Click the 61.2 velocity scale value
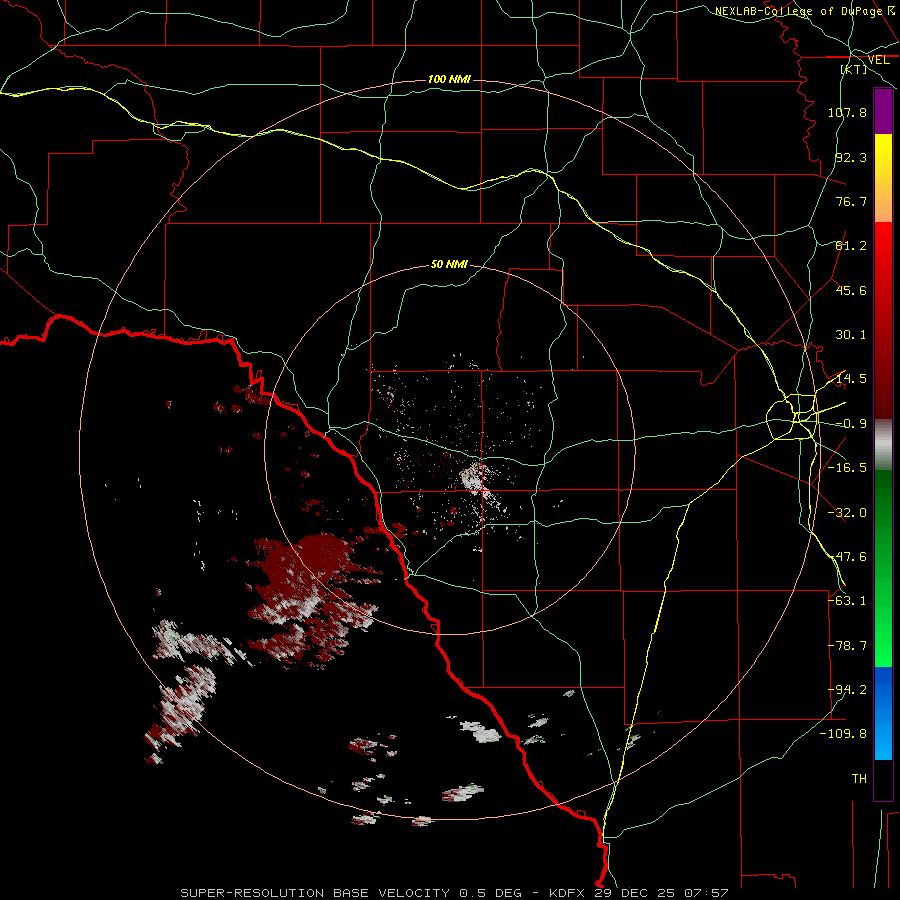The width and height of the screenshot is (900, 900). [851, 246]
